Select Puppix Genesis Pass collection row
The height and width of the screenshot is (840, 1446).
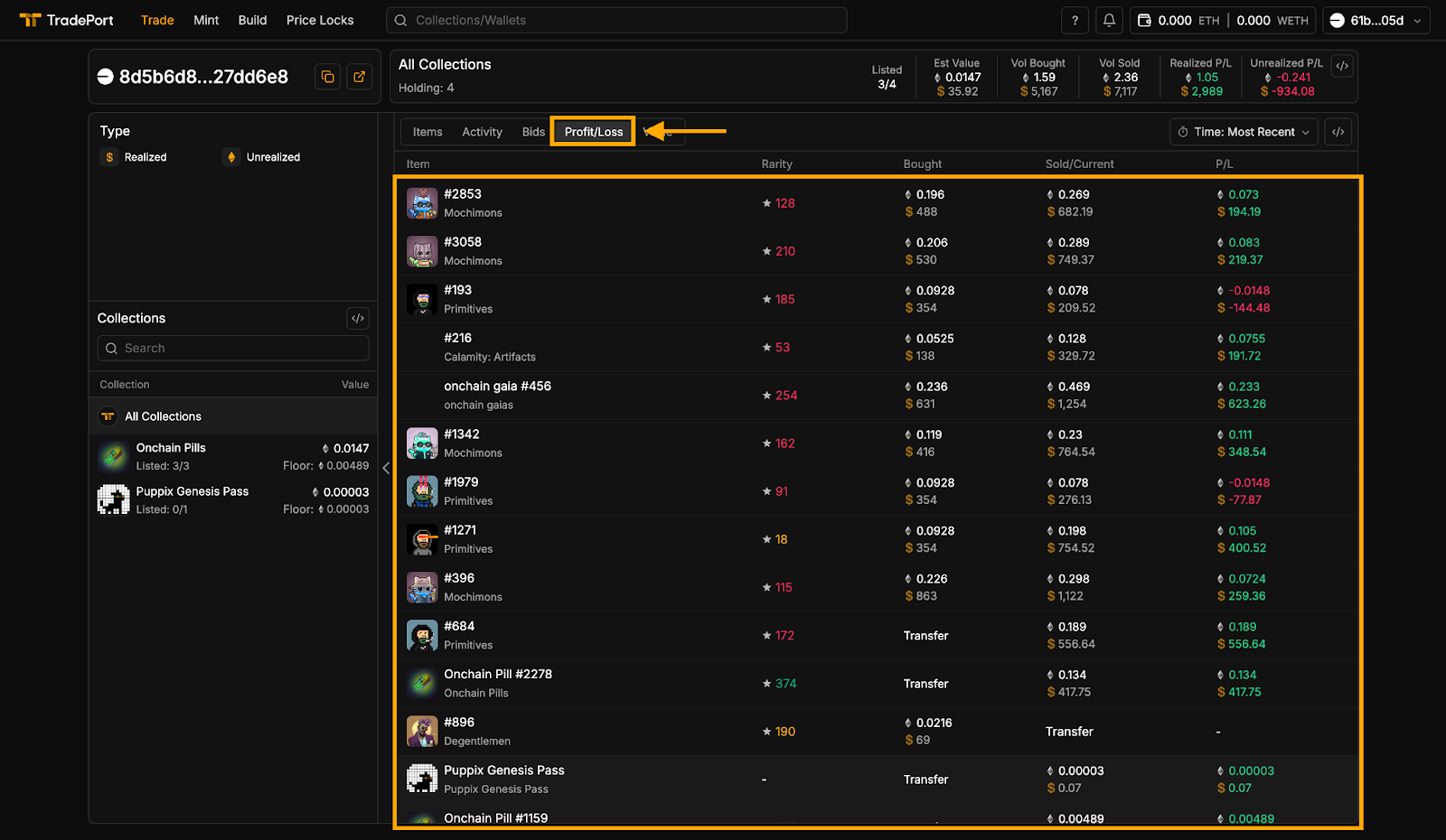coord(233,499)
